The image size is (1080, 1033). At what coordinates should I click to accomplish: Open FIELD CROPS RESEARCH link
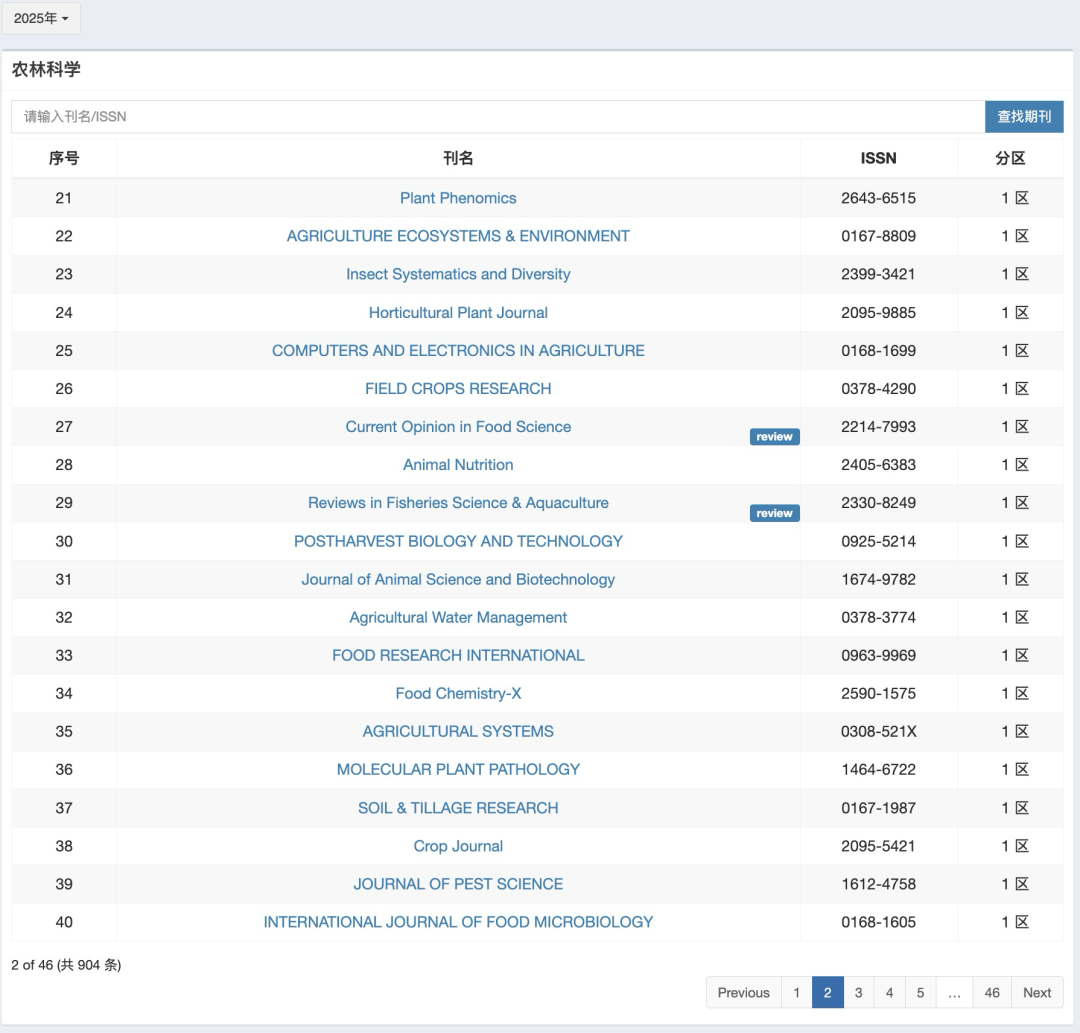click(x=458, y=388)
